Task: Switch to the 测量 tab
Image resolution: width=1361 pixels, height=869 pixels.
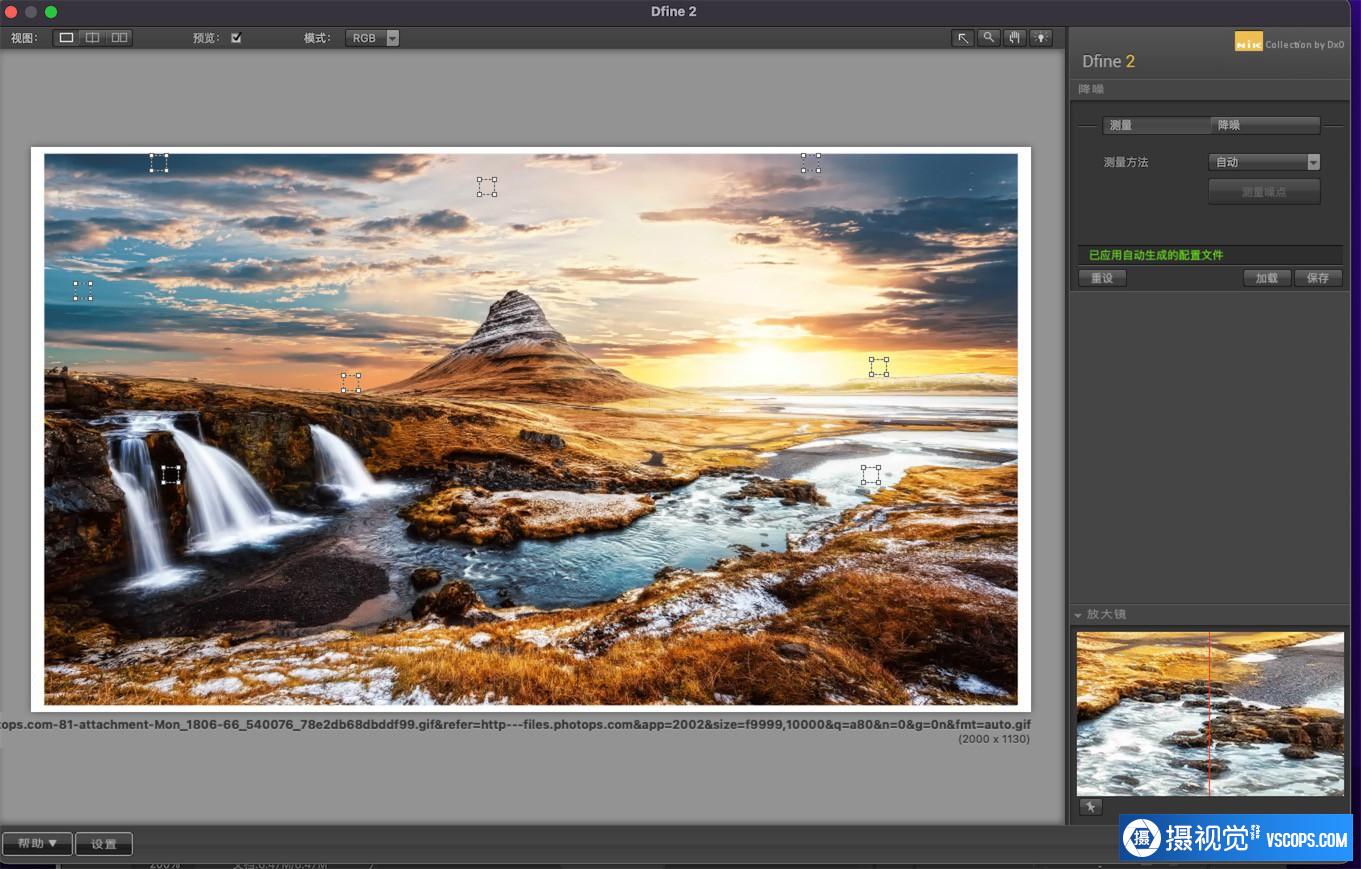Action: [x=1155, y=125]
